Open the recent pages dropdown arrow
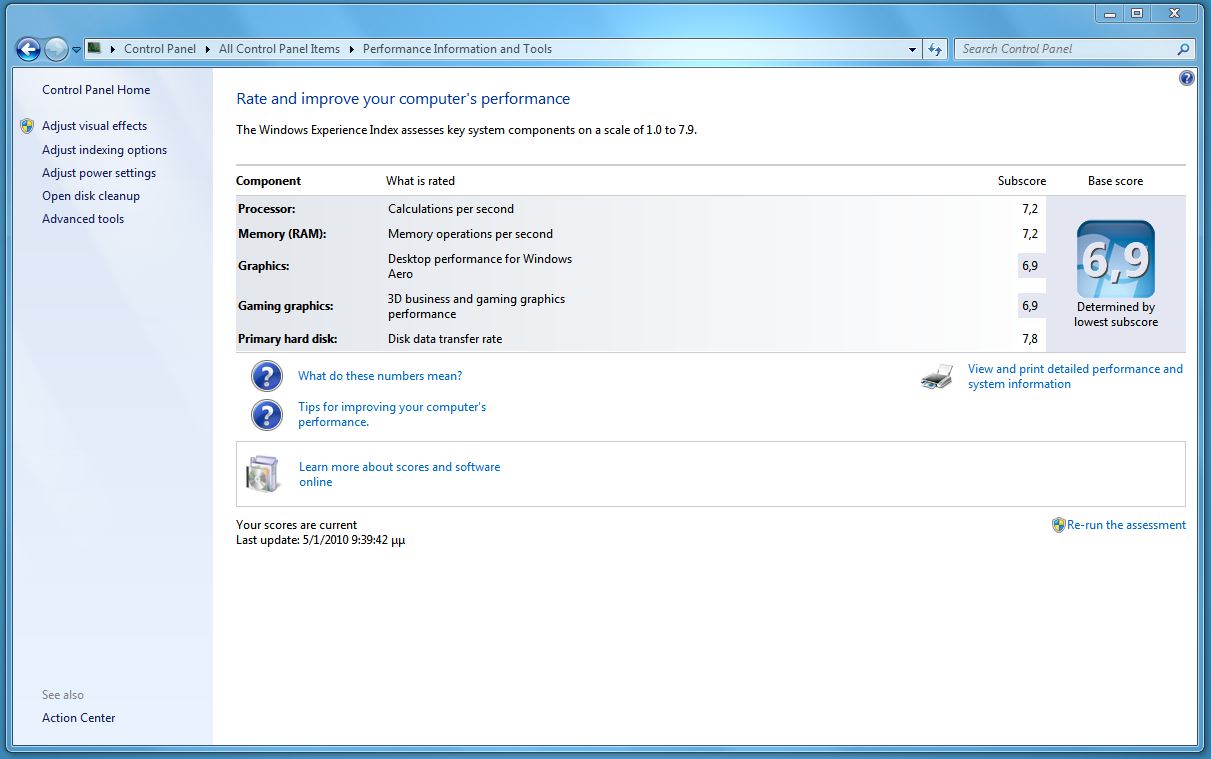The width and height of the screenshot is (1211, 759). tap(76, 49)
